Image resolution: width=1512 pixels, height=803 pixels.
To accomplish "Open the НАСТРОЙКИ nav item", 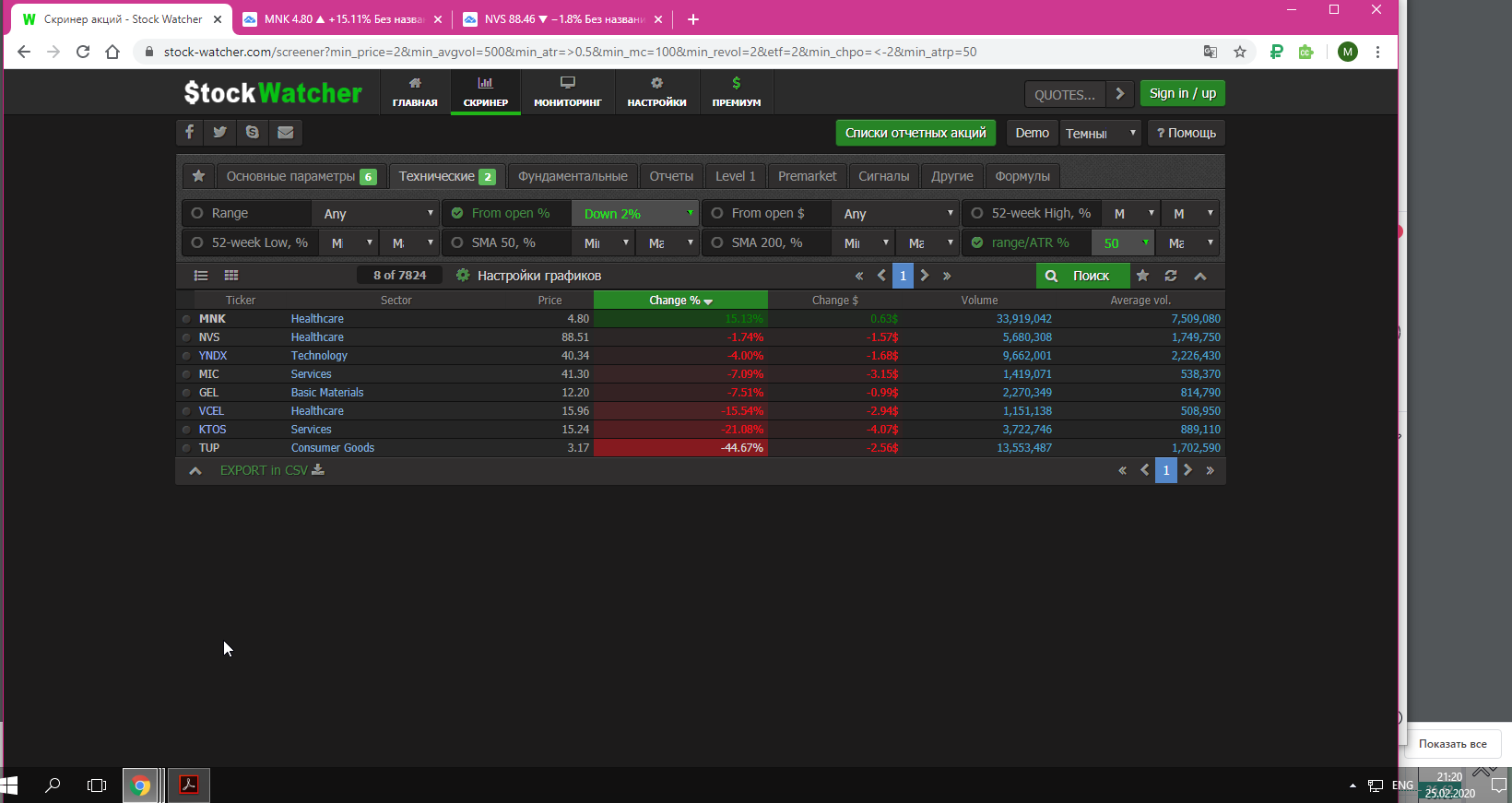I will pyautogui.click(x=657, y=92).
